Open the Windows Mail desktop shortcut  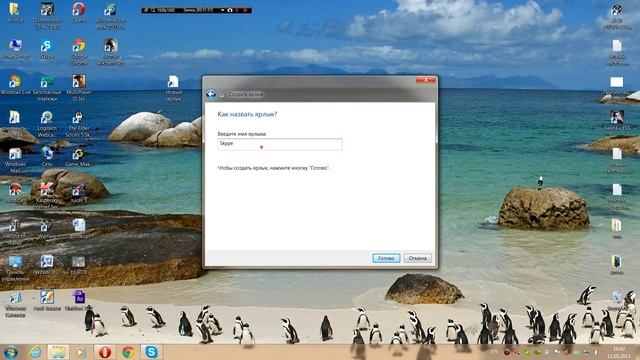(x=15, y=160)
